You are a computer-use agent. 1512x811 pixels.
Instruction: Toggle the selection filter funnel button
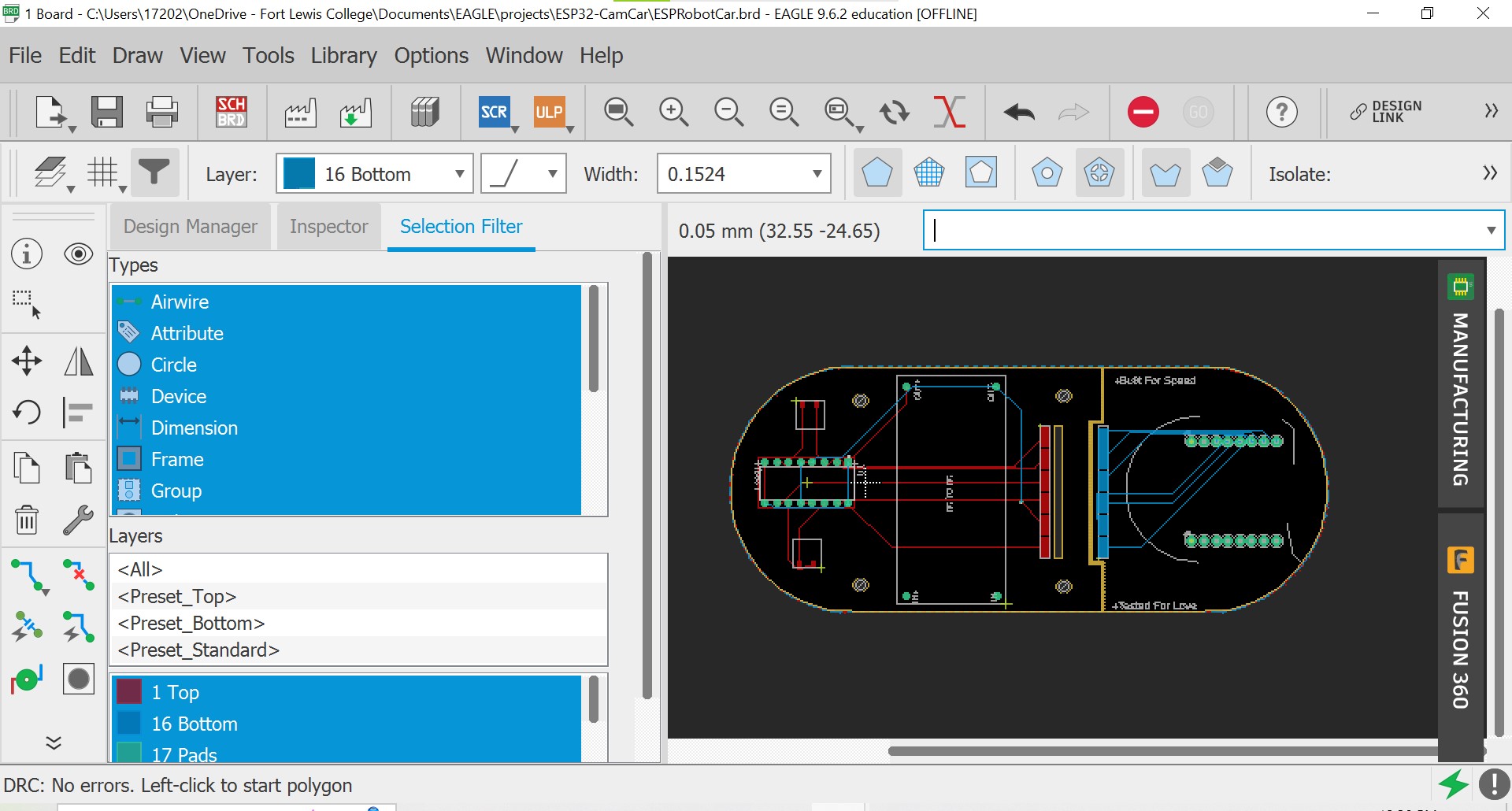(154, 172)
